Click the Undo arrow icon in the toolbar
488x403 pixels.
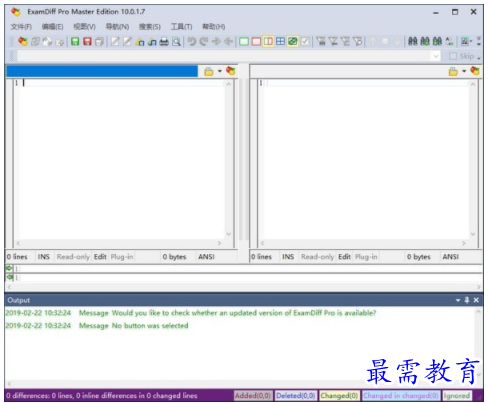192,42
